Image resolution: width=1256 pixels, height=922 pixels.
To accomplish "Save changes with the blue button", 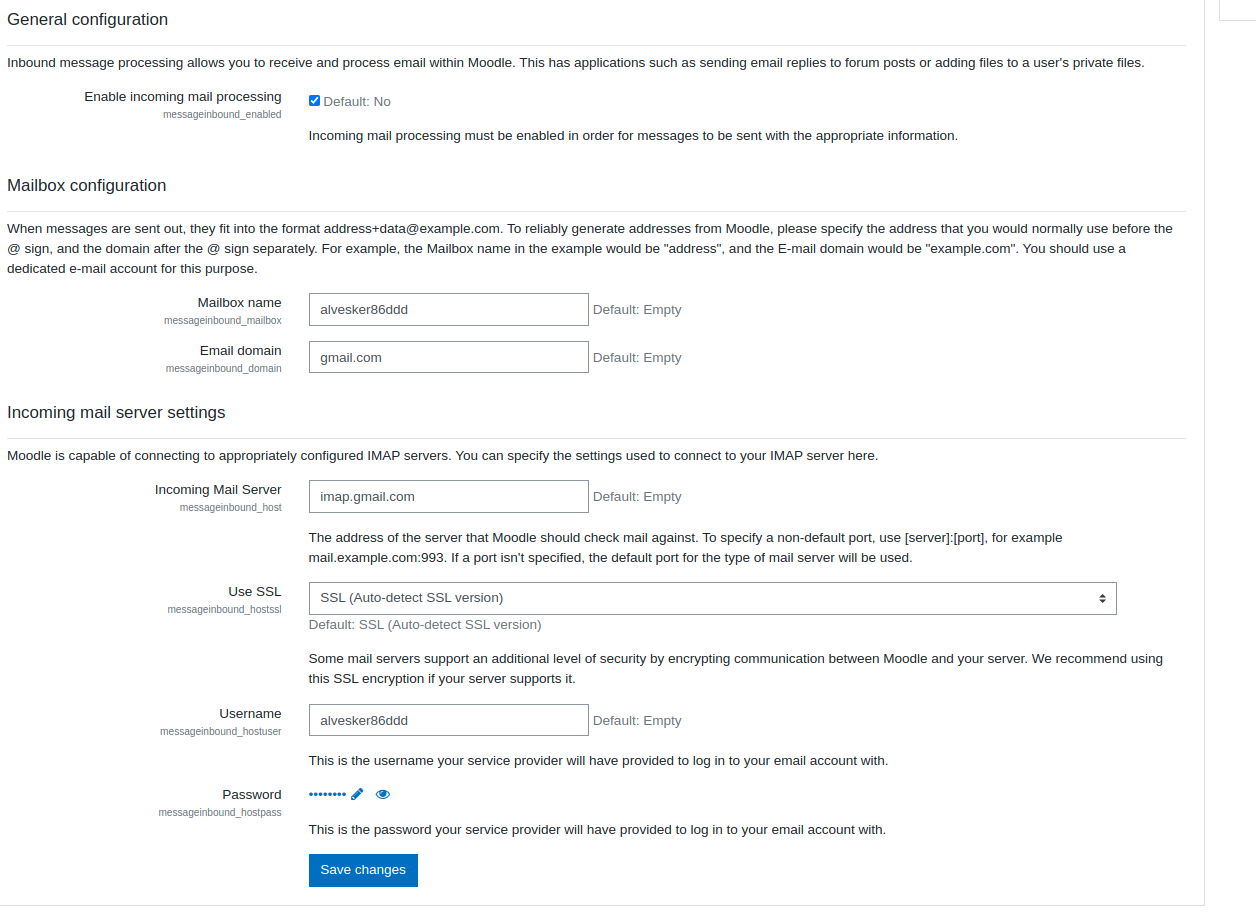I will (x=363, y=870).
